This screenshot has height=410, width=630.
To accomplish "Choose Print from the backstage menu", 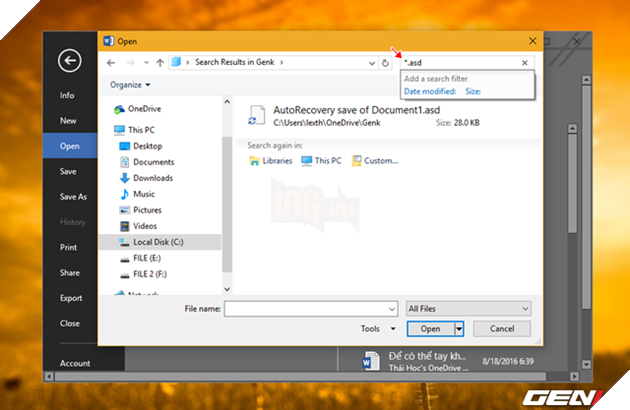I will (68, 247).
